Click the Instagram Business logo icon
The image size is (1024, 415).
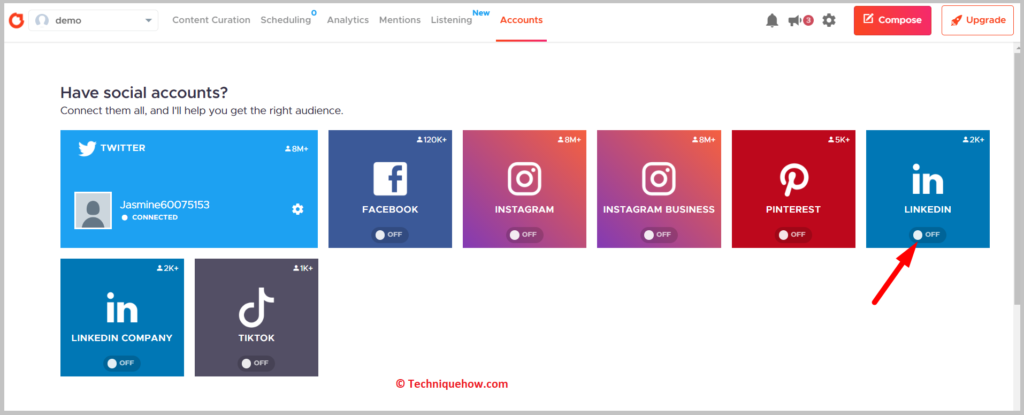[x=659, y=178]
